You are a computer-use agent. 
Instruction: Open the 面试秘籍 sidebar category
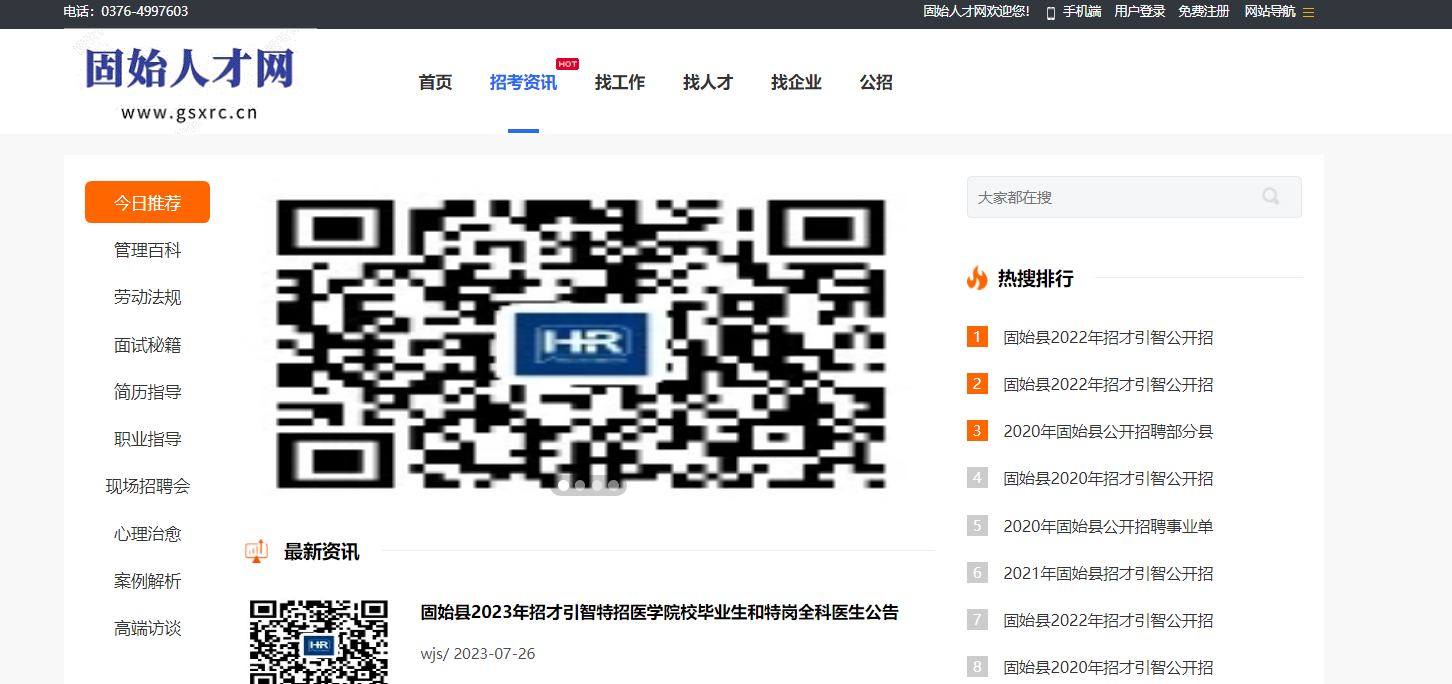tap(147, 345)
